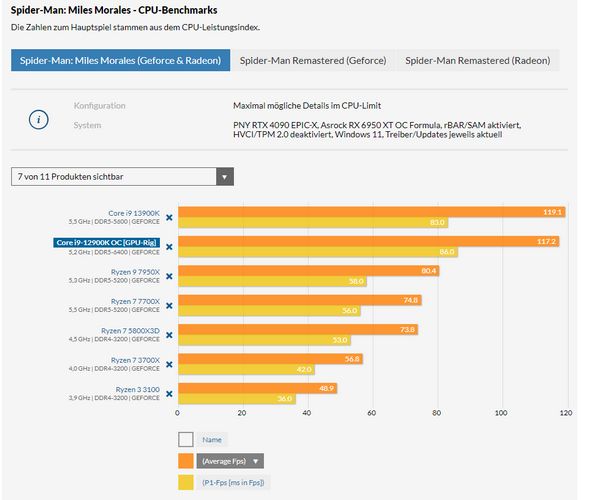
Task: Click the P1-Fps legend label
Action: pos(233,482)
